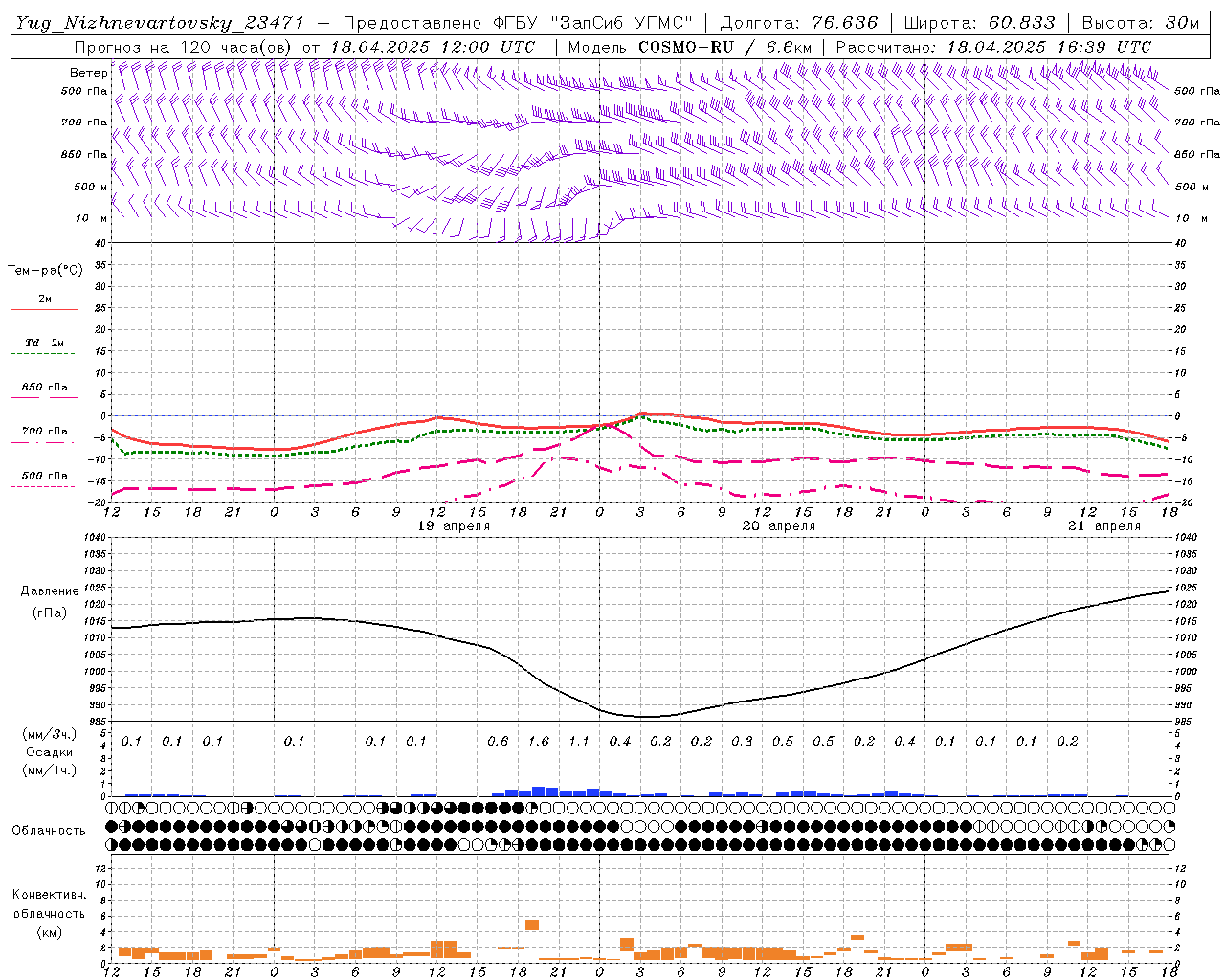The image size is (1225, 980).
Task: Click the station title Yug_Nizhnevartovsky_23471
Action: [x=159, y=23]
